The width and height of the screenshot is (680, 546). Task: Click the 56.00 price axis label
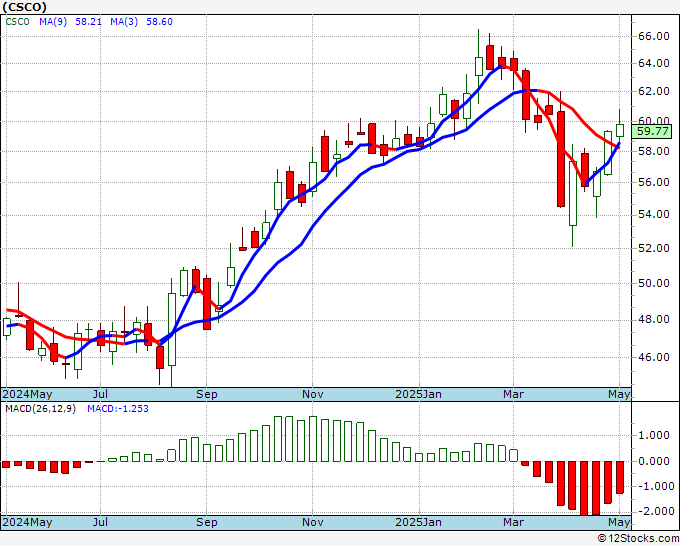click(654, 182)
